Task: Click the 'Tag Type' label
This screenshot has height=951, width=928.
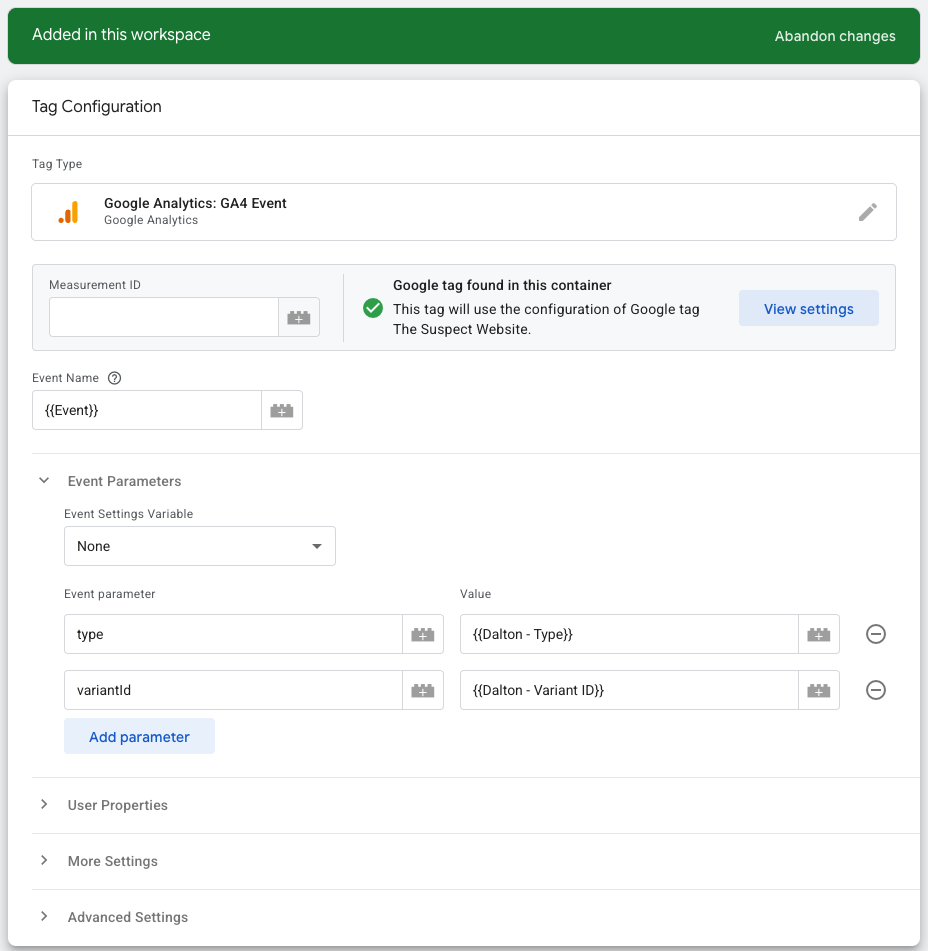Action: 57,164
